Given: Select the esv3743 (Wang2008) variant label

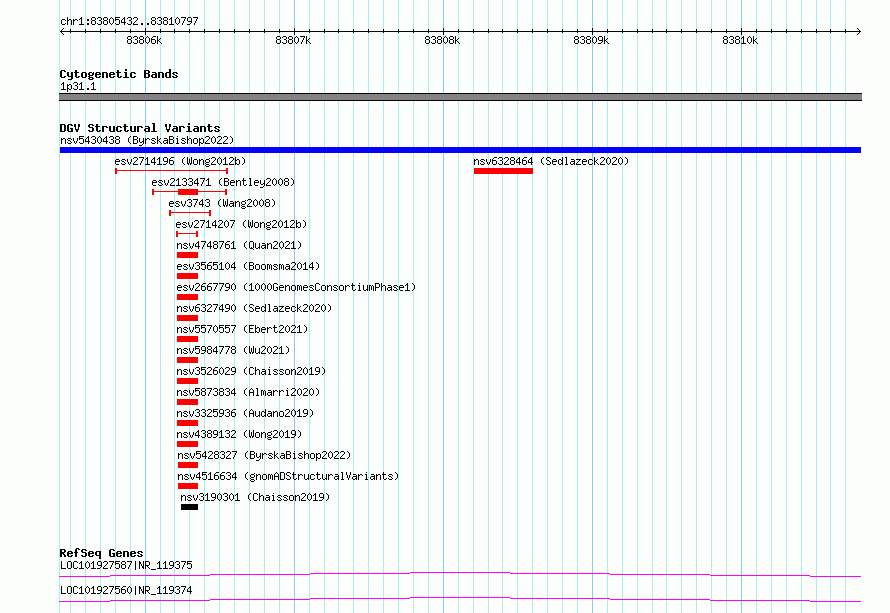Looking at the screenshot, I should pyautogui.click(x=222, y=203).
